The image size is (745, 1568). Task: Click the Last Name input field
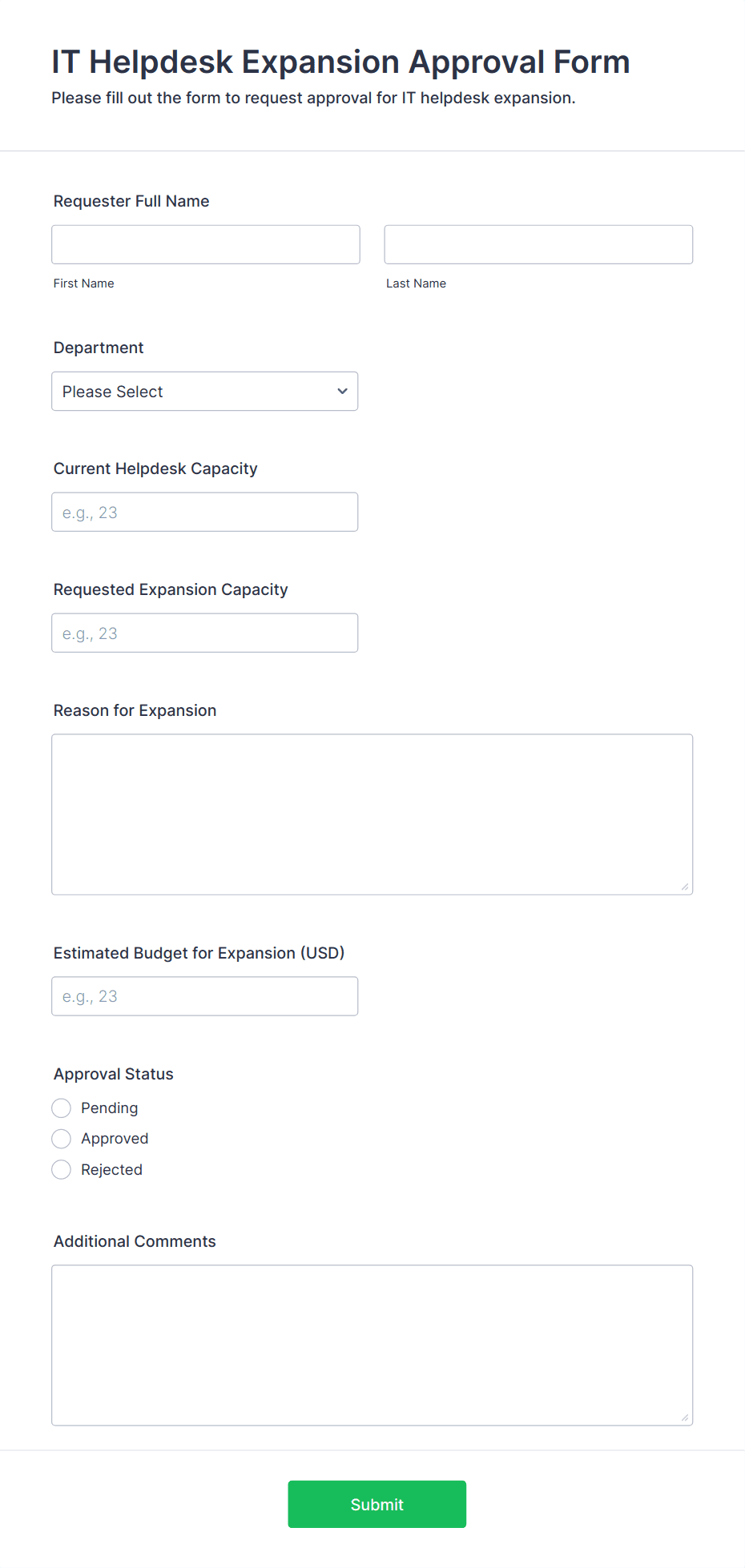click(x=538, y=244)
